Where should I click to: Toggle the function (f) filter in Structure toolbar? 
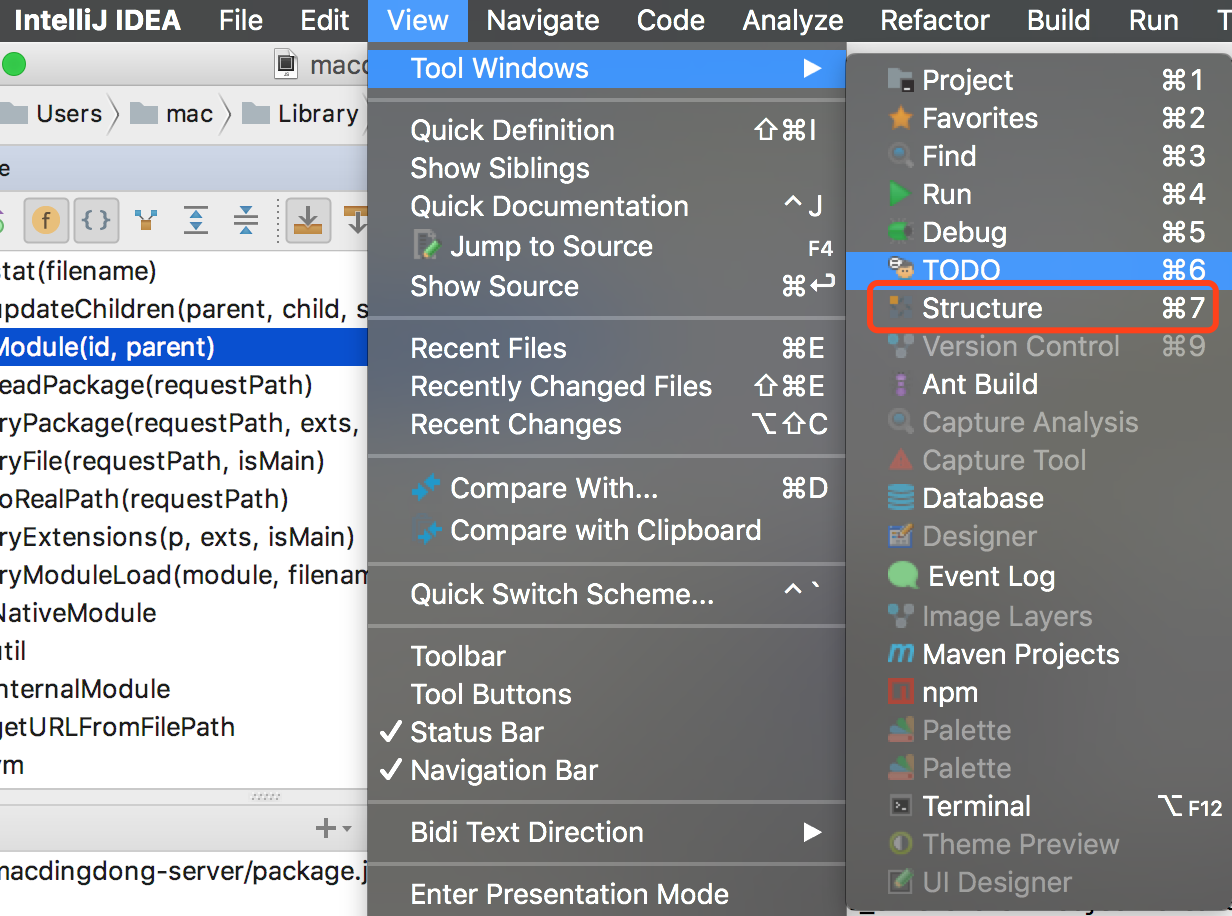(x=46, y=220)
